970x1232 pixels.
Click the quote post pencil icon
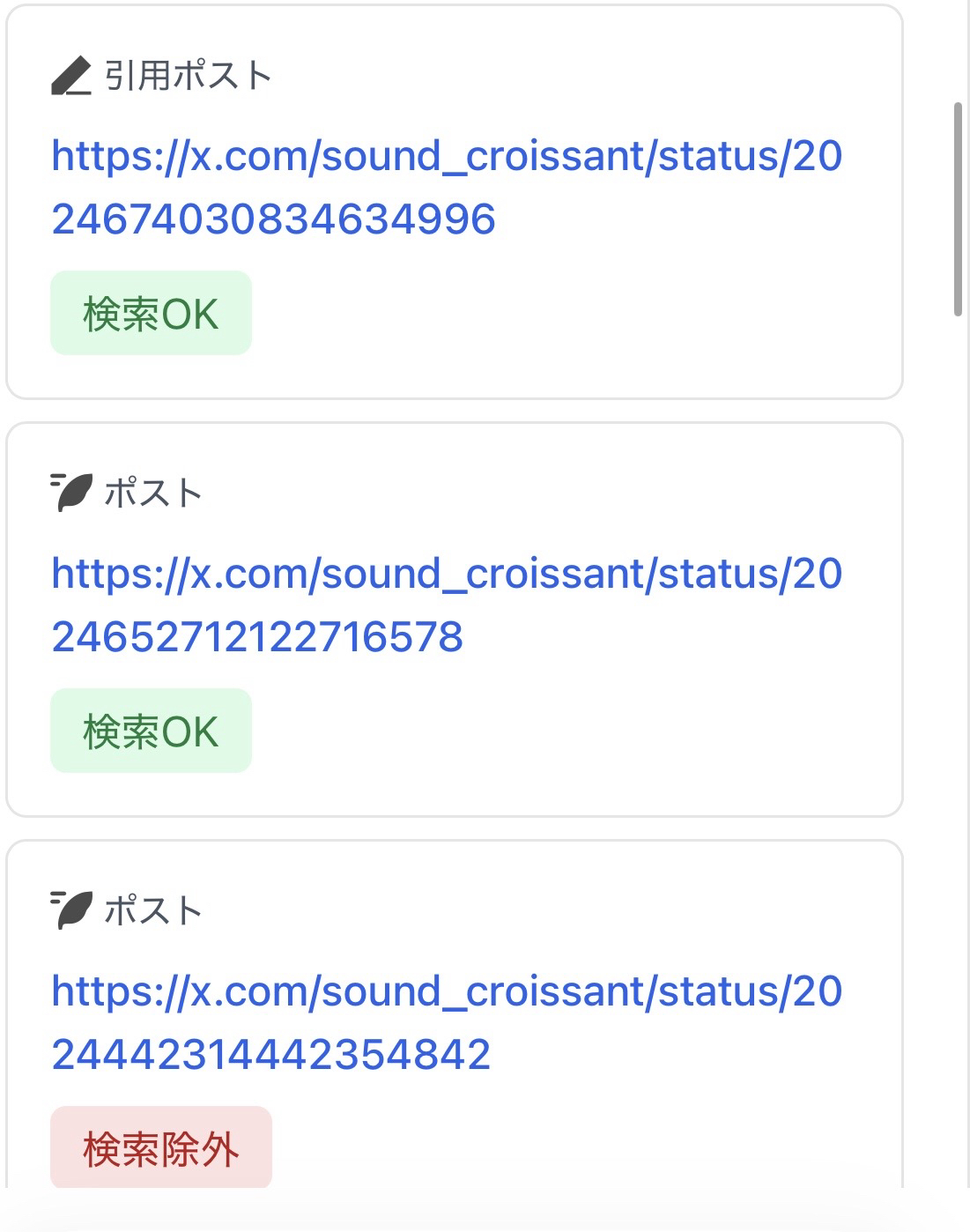(x=71, y=76)
